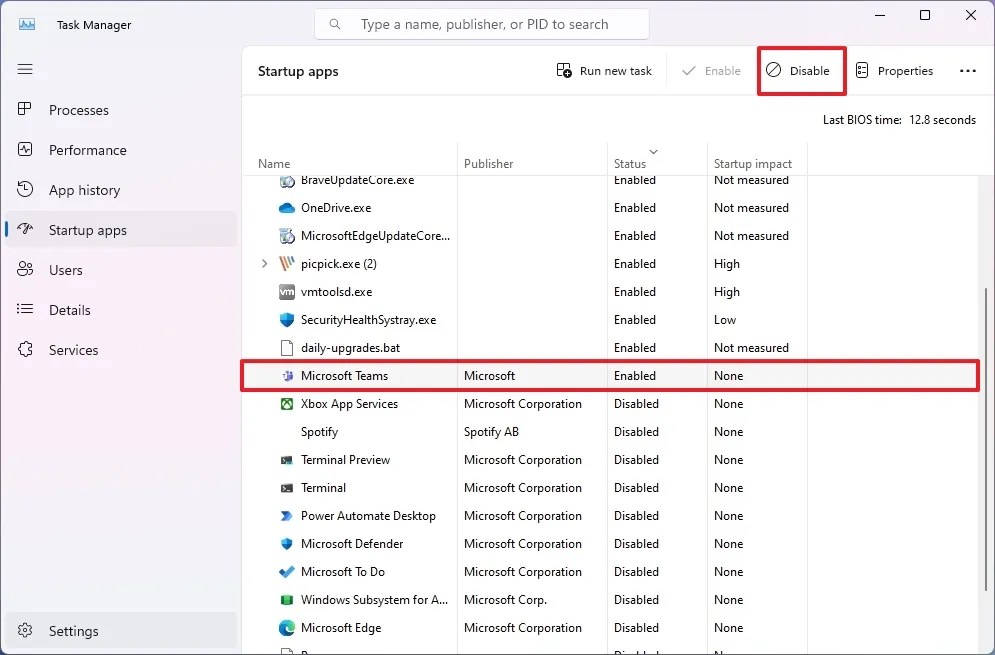This screenshot has width=995, height=655.
Task: Select the Users section
Action: (66, 270)
